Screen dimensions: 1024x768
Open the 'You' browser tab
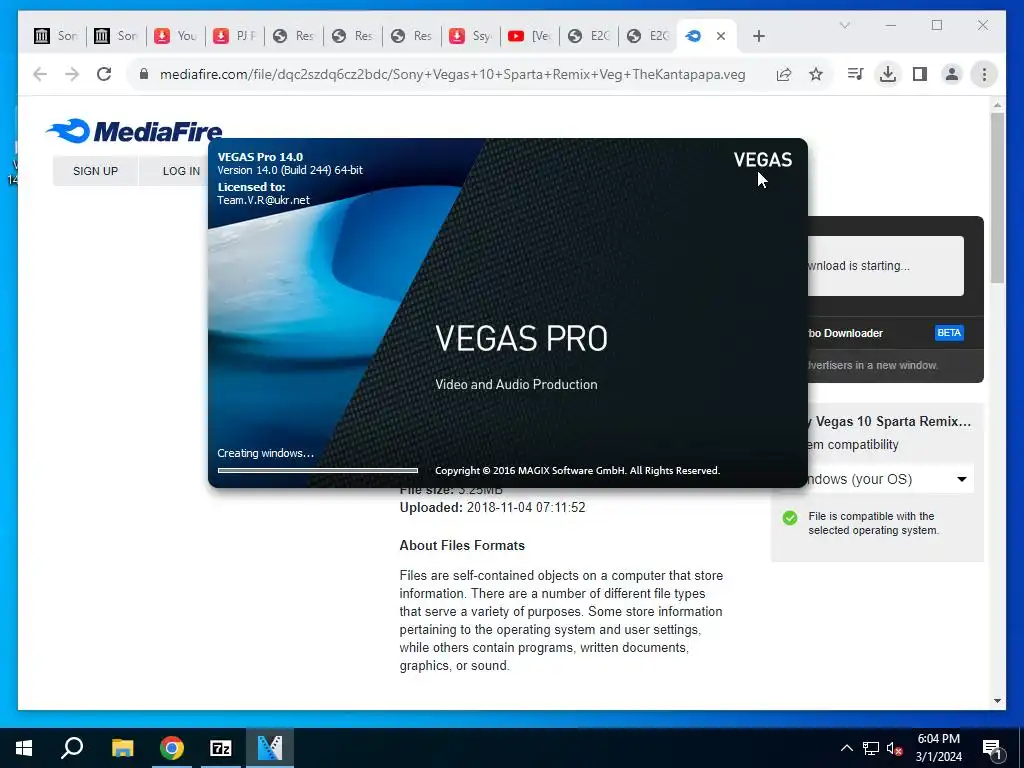pos(175,36)
